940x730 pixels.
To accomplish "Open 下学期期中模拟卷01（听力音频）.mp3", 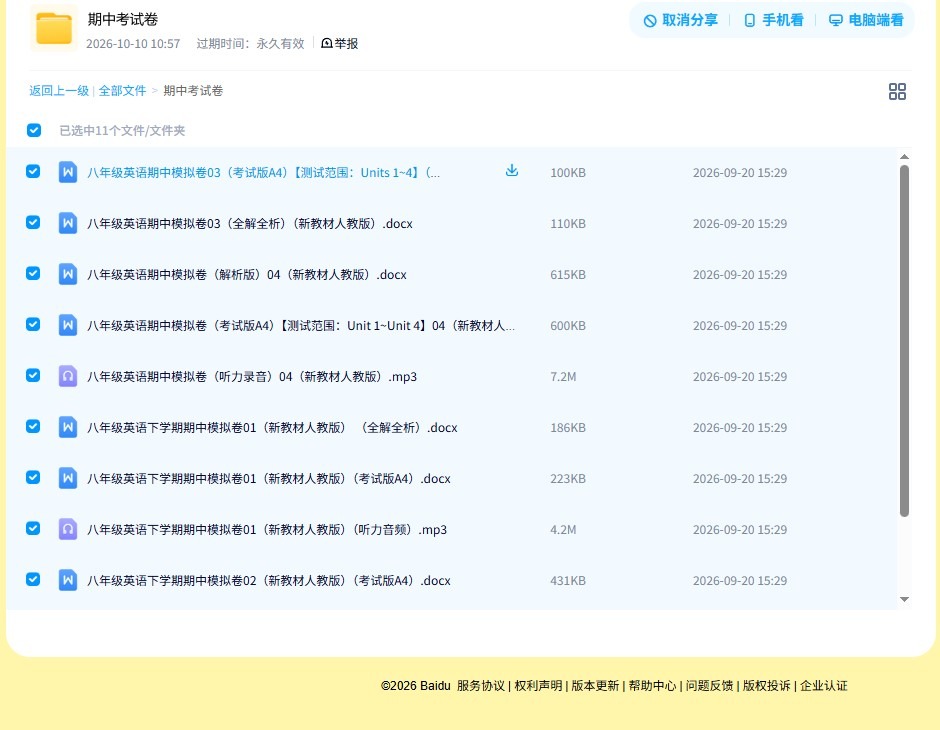I will coord(267,529).
